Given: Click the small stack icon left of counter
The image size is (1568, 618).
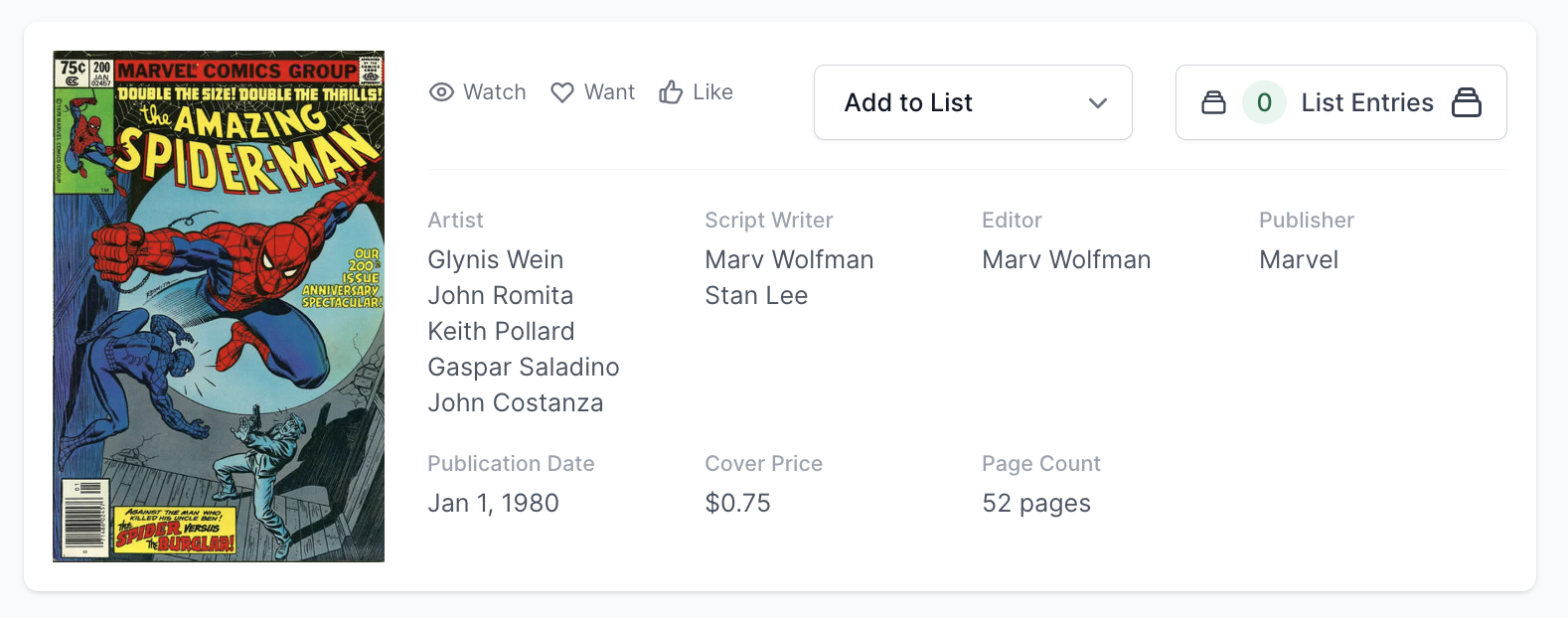Looking at the screenshot, I should [1213, 102].
